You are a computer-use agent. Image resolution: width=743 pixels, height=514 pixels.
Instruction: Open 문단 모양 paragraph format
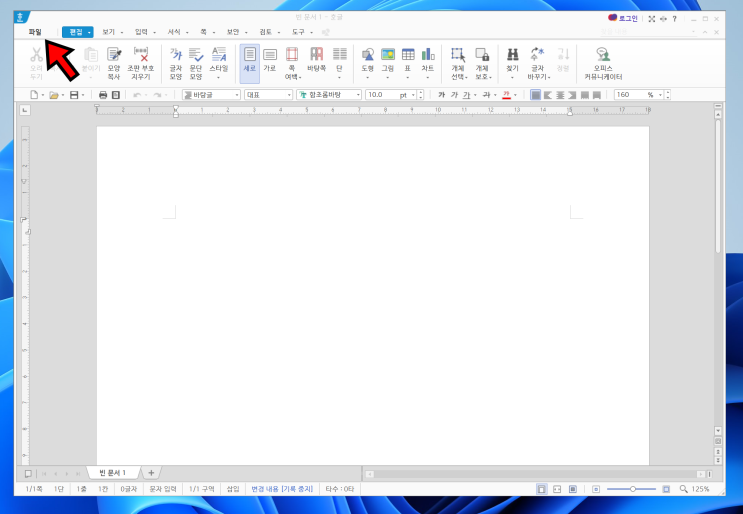pos(196,63)
